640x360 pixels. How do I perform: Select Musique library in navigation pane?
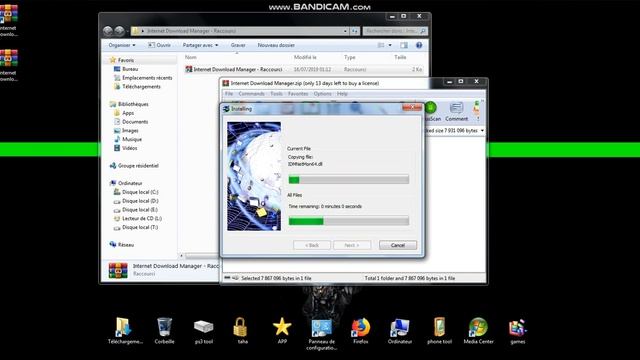(x=131, y=139)
